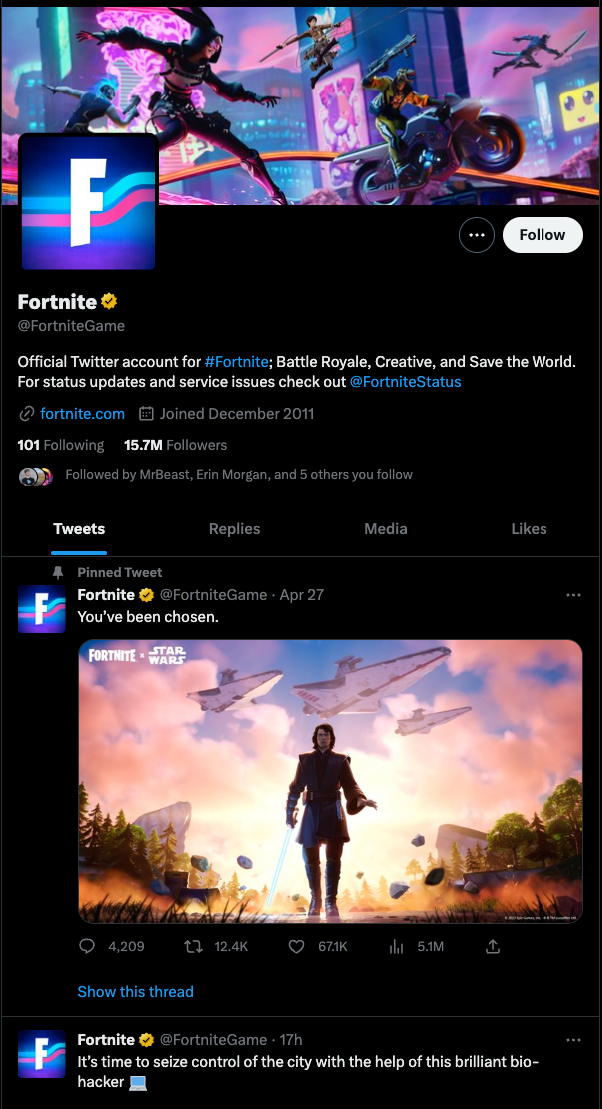Image resolution: width=602 pixels, height=1109 pixels.
Task: Open the three-dot menu on 17h tweet
Action: pyautogui.click(x=573, y=1040)
